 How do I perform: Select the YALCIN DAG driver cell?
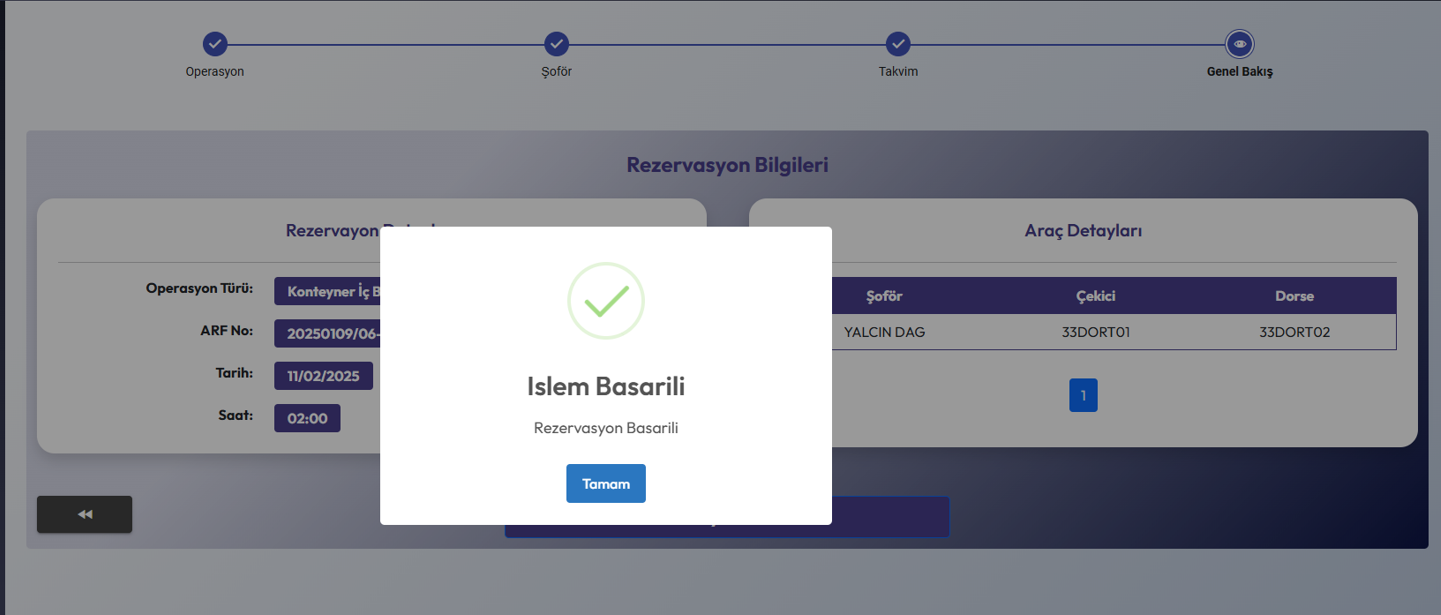[885, 332]
